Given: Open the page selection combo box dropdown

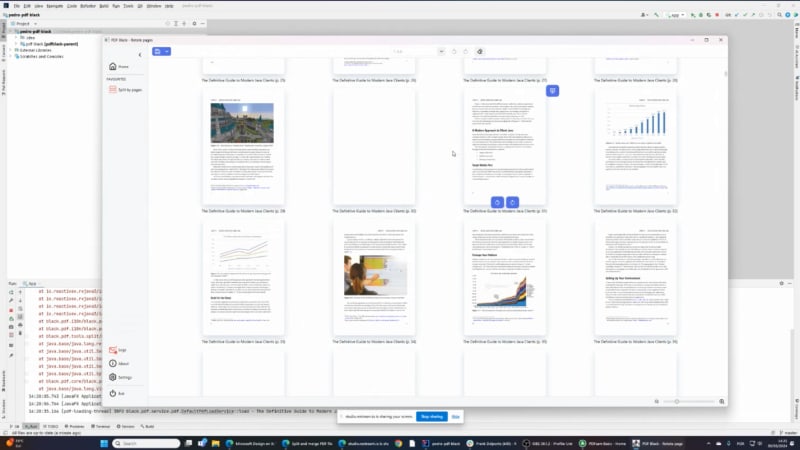Looking at the screenshot, I should click(x=438, y=51).
